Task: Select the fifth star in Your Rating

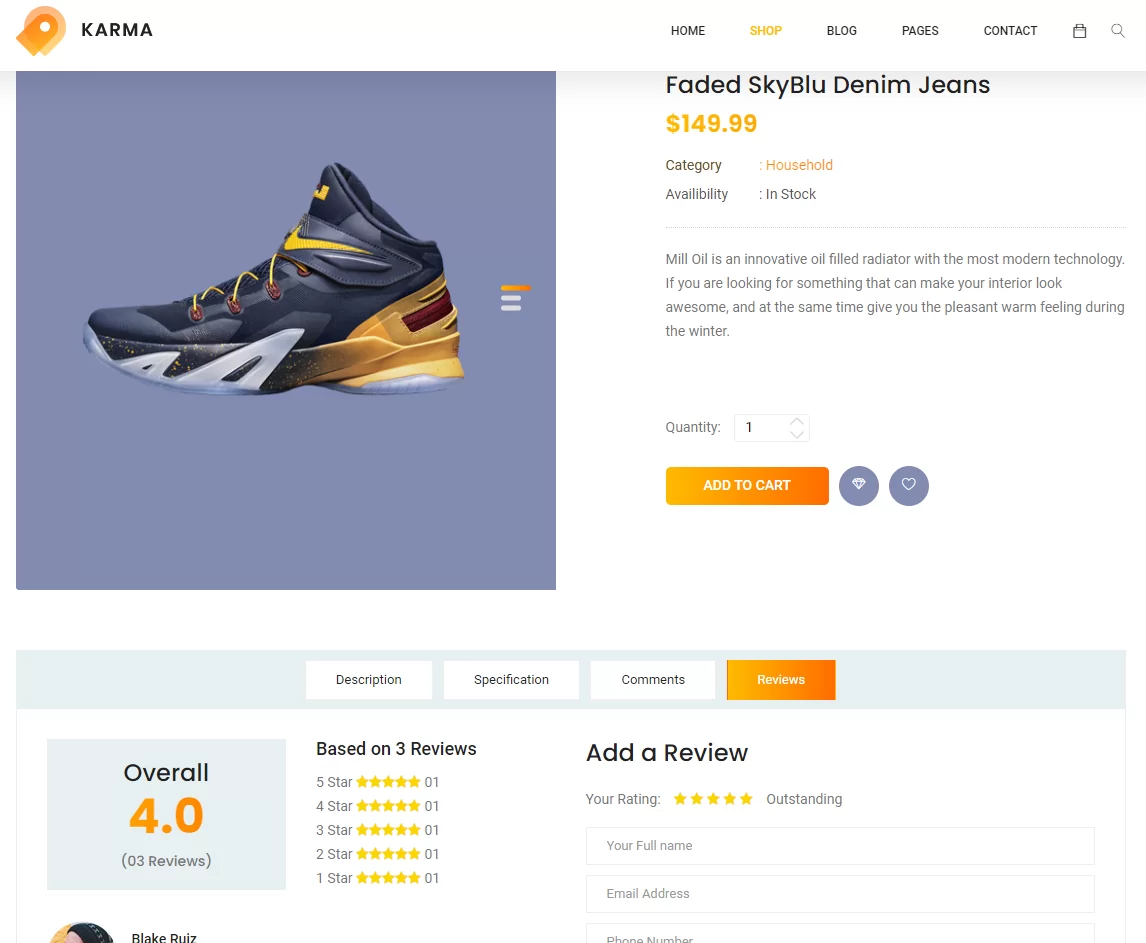Action: [x=746, y=799]
